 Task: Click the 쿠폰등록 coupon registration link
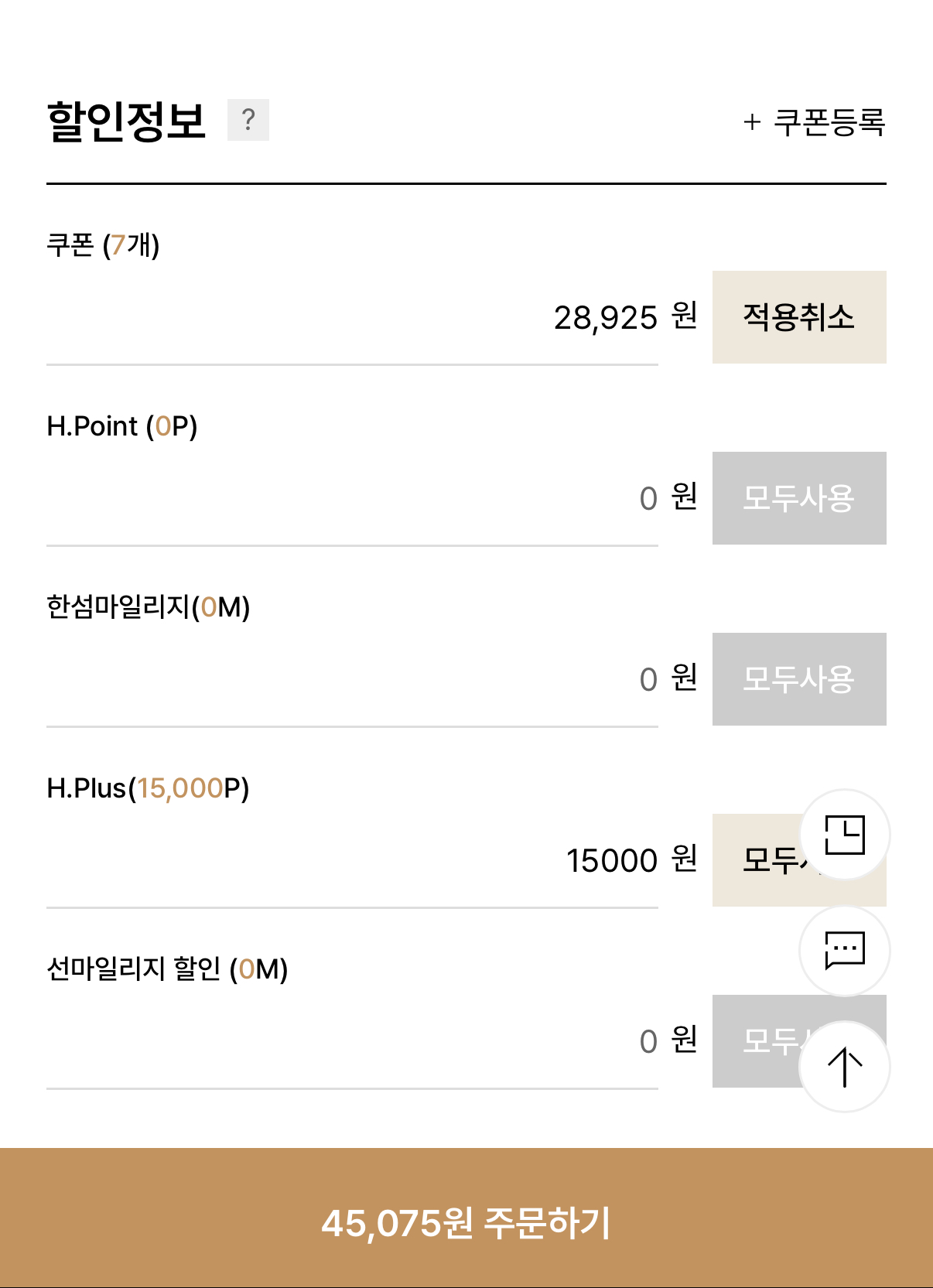pos(815,121)
